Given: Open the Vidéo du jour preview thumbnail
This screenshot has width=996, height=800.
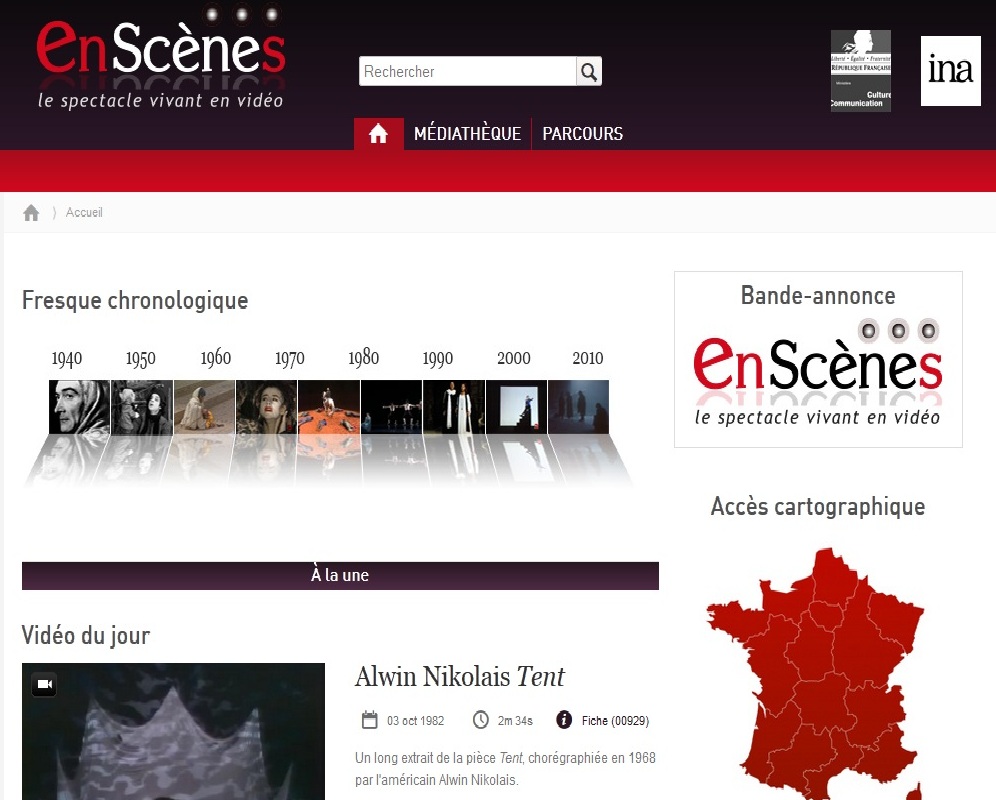Looking at the screenshot, I should point(173,731).
